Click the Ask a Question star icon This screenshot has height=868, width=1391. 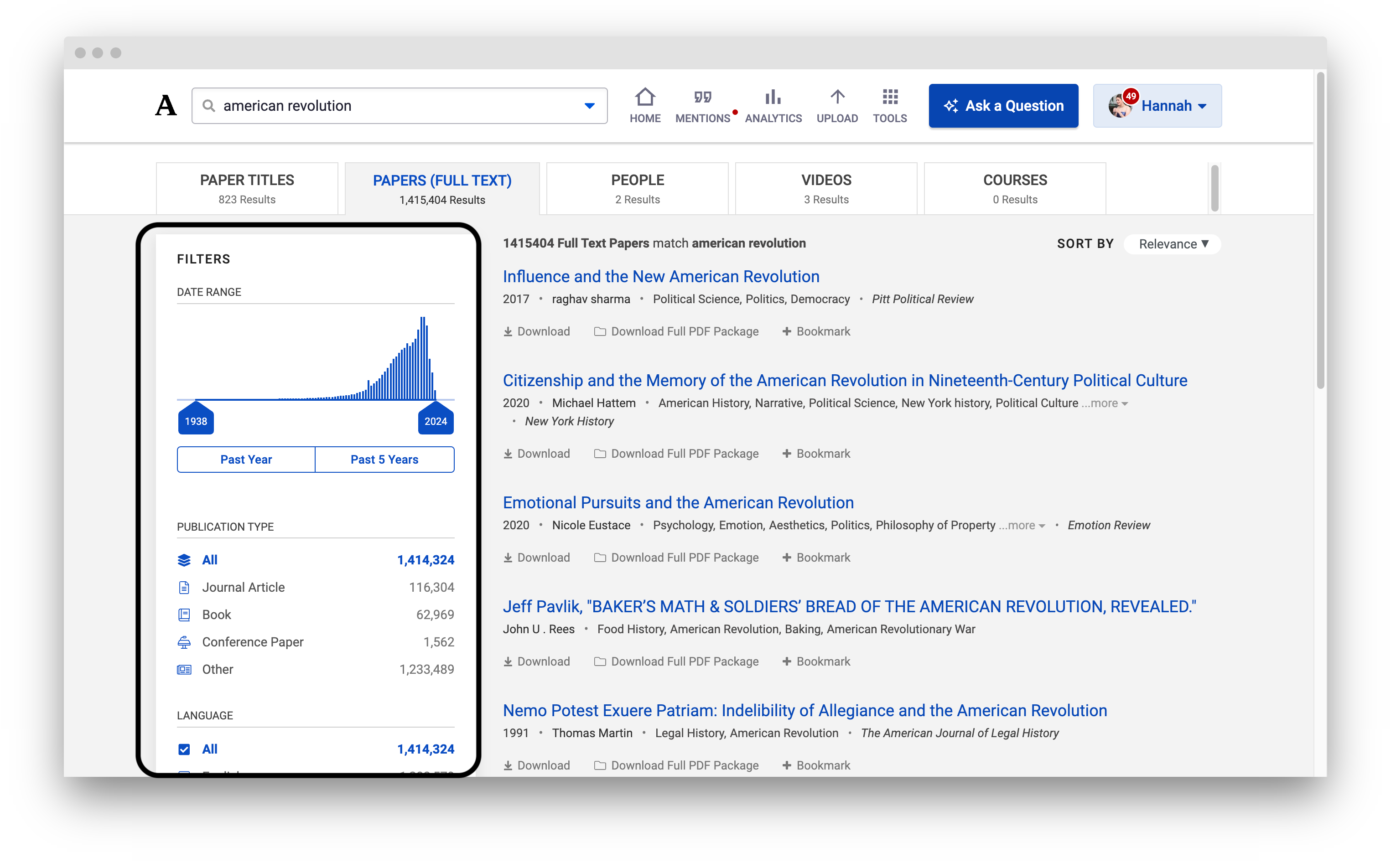pyautogui.click(x=951, y=105)
